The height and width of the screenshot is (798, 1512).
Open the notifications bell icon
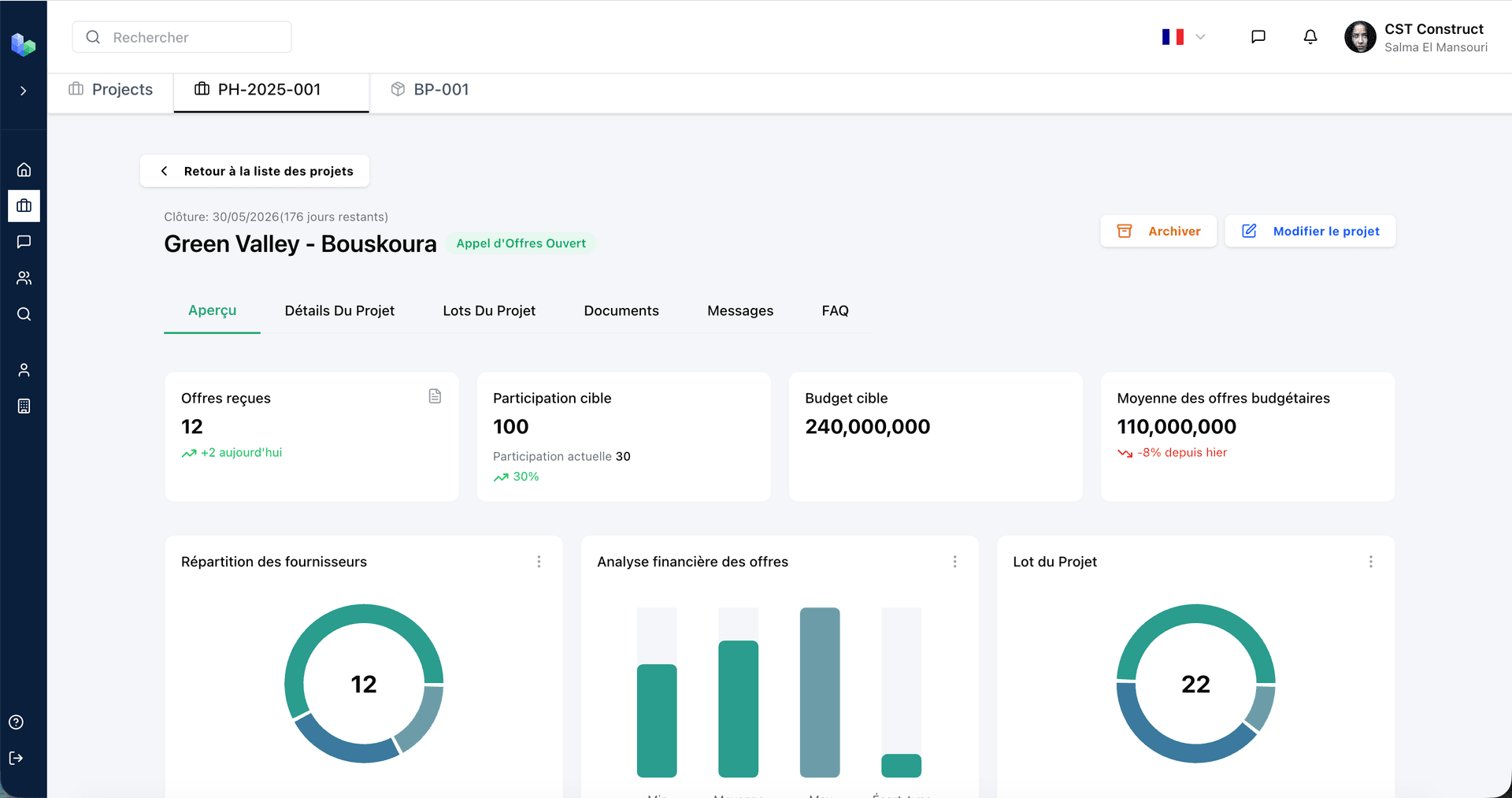coord(1310,36)
